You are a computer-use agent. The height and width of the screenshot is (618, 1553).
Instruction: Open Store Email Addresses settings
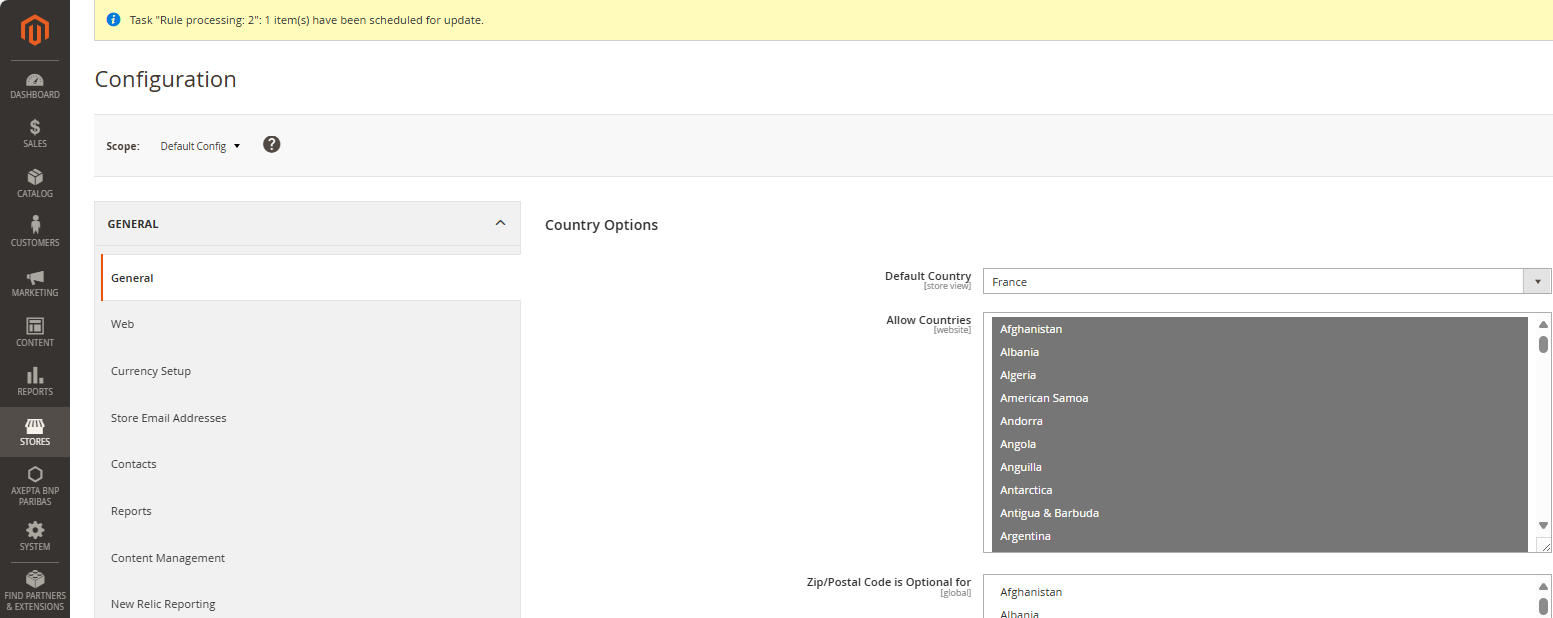click(169, 418)
